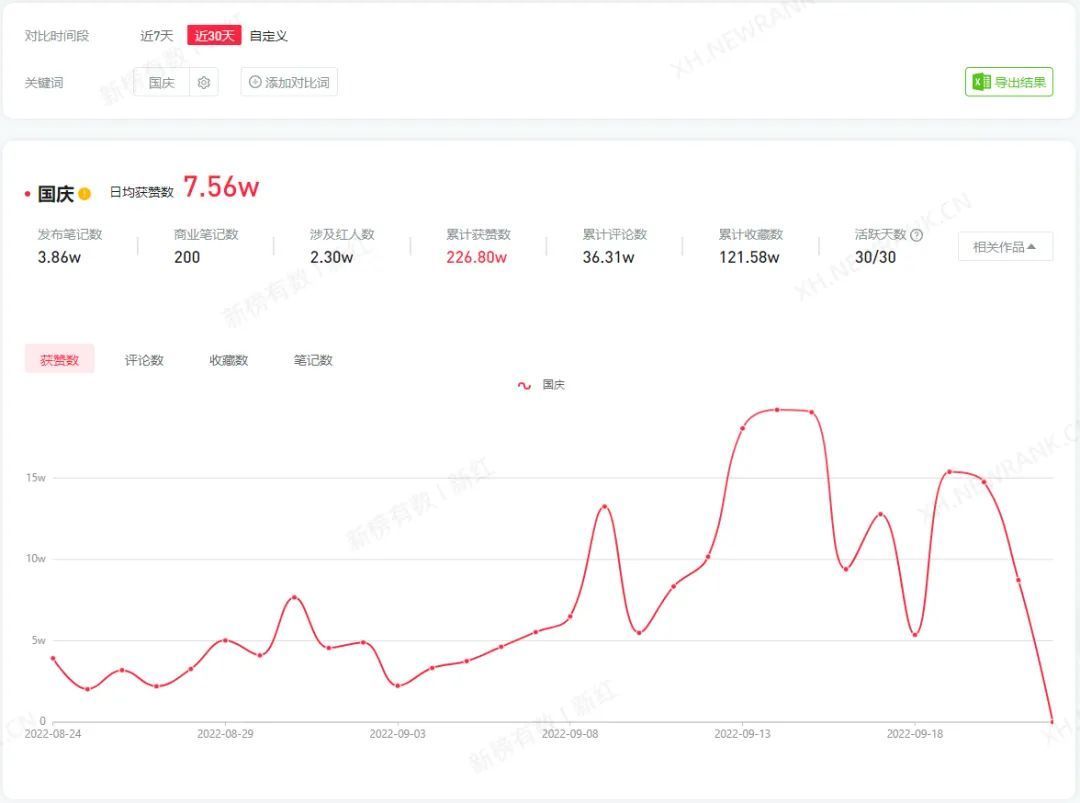Switch to the 评论数 tab
The image size is (1080, 803).
pos(144,360)
